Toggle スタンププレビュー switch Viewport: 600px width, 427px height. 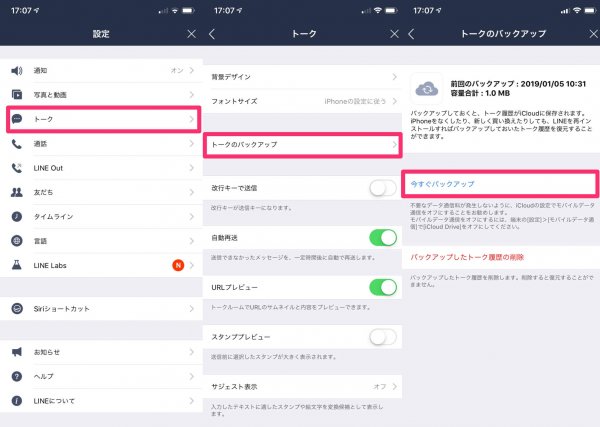(383, 337)
